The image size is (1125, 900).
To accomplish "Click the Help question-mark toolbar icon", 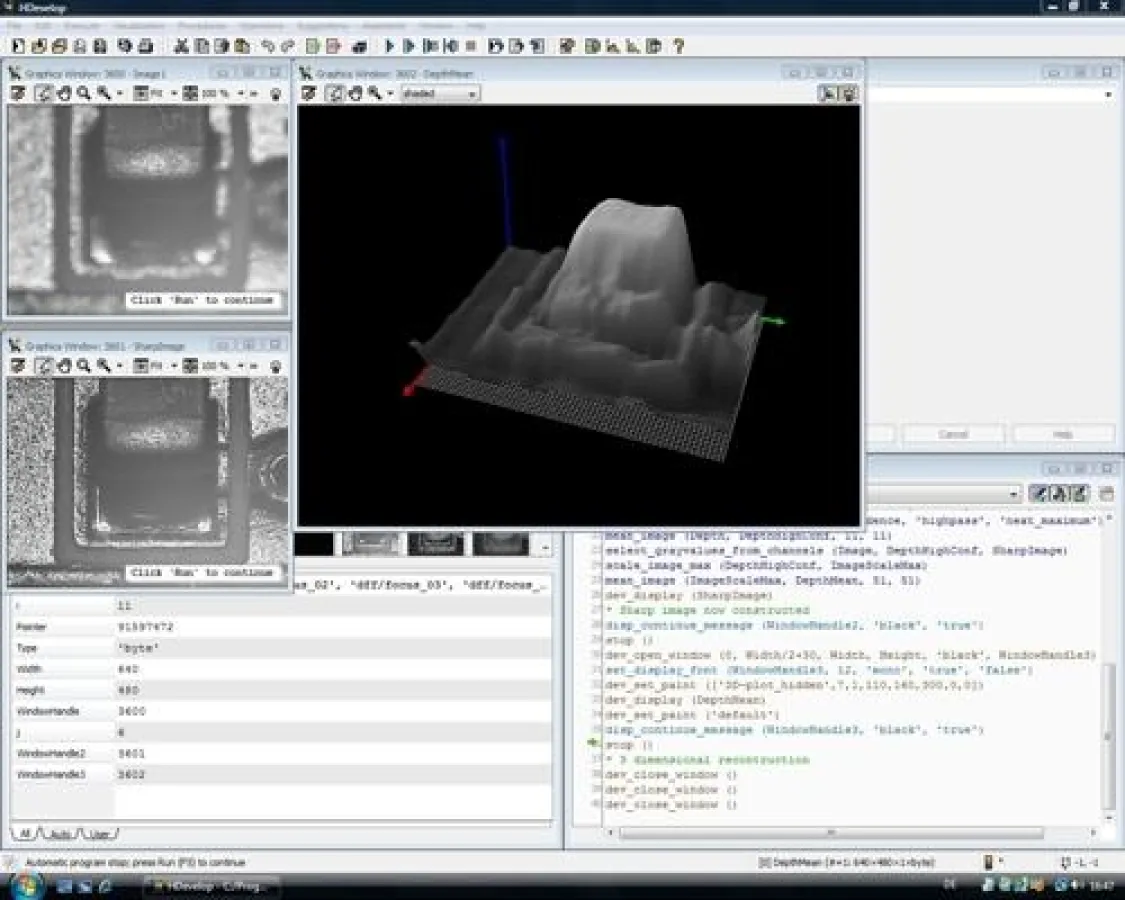I will click(678, 45).
